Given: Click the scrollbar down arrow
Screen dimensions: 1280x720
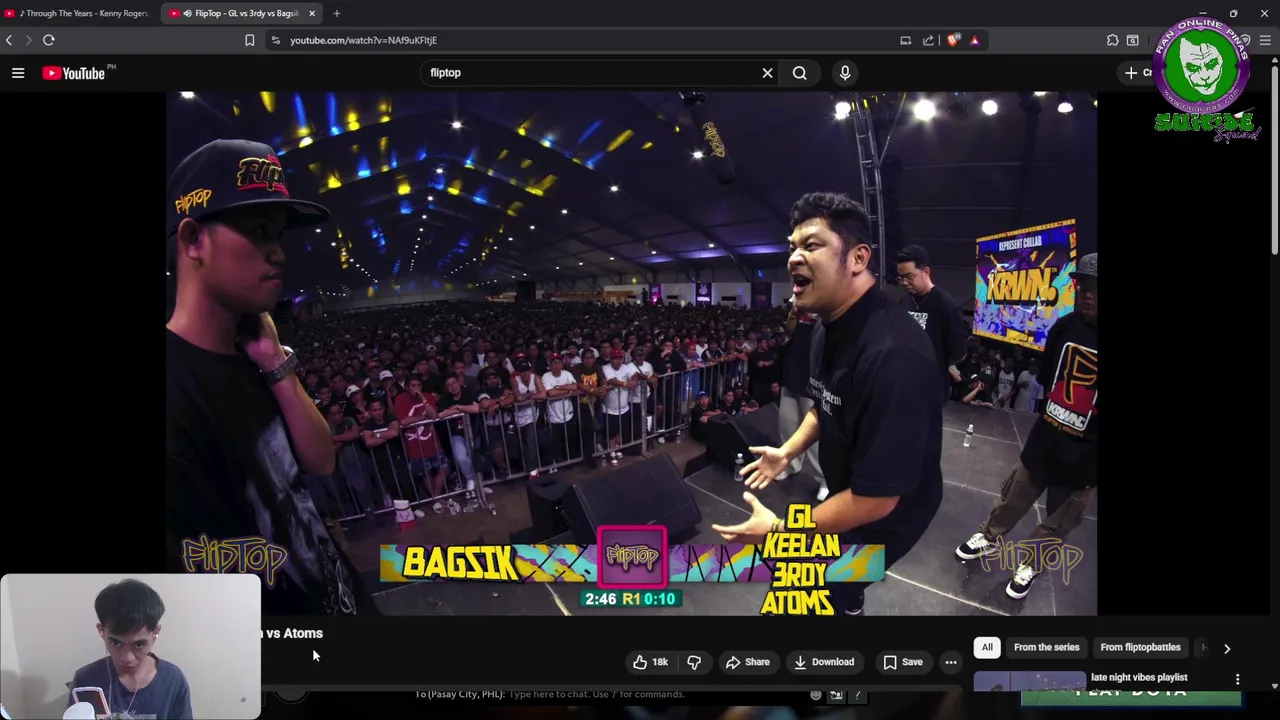Looking at the screenshot, I should click(x=1274, y=686).
